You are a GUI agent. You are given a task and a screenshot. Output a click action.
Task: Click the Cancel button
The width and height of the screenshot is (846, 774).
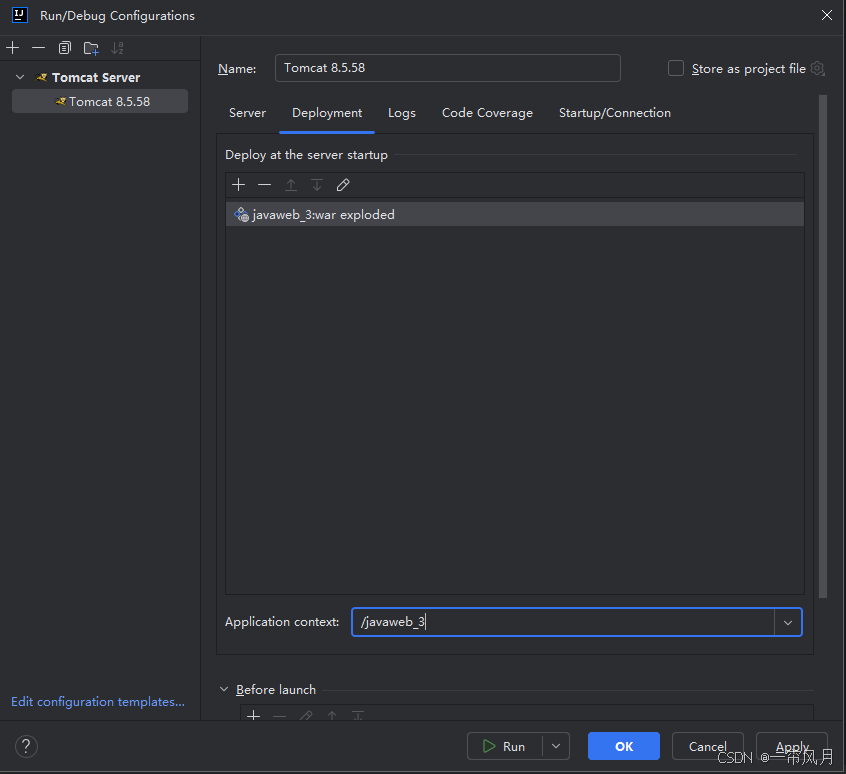tap(707, 746)
